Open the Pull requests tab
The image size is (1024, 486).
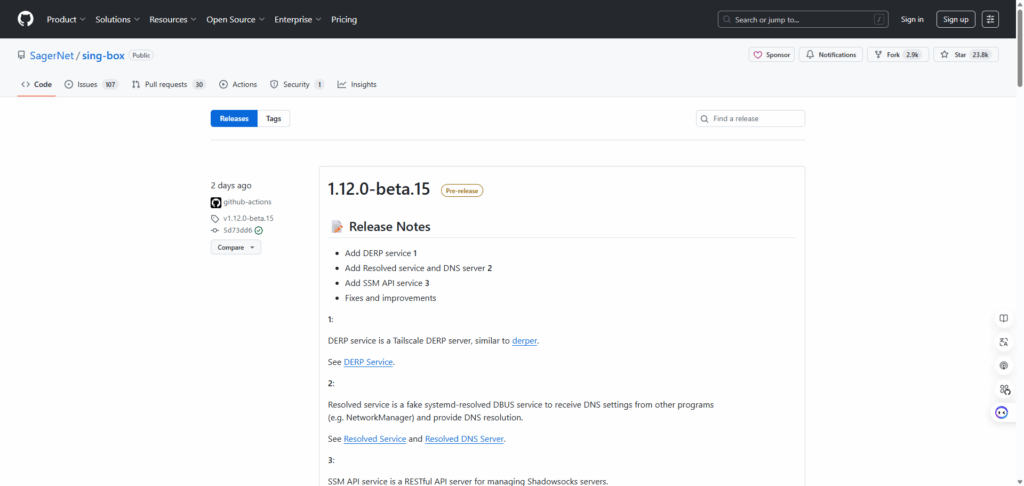point(168,85)
